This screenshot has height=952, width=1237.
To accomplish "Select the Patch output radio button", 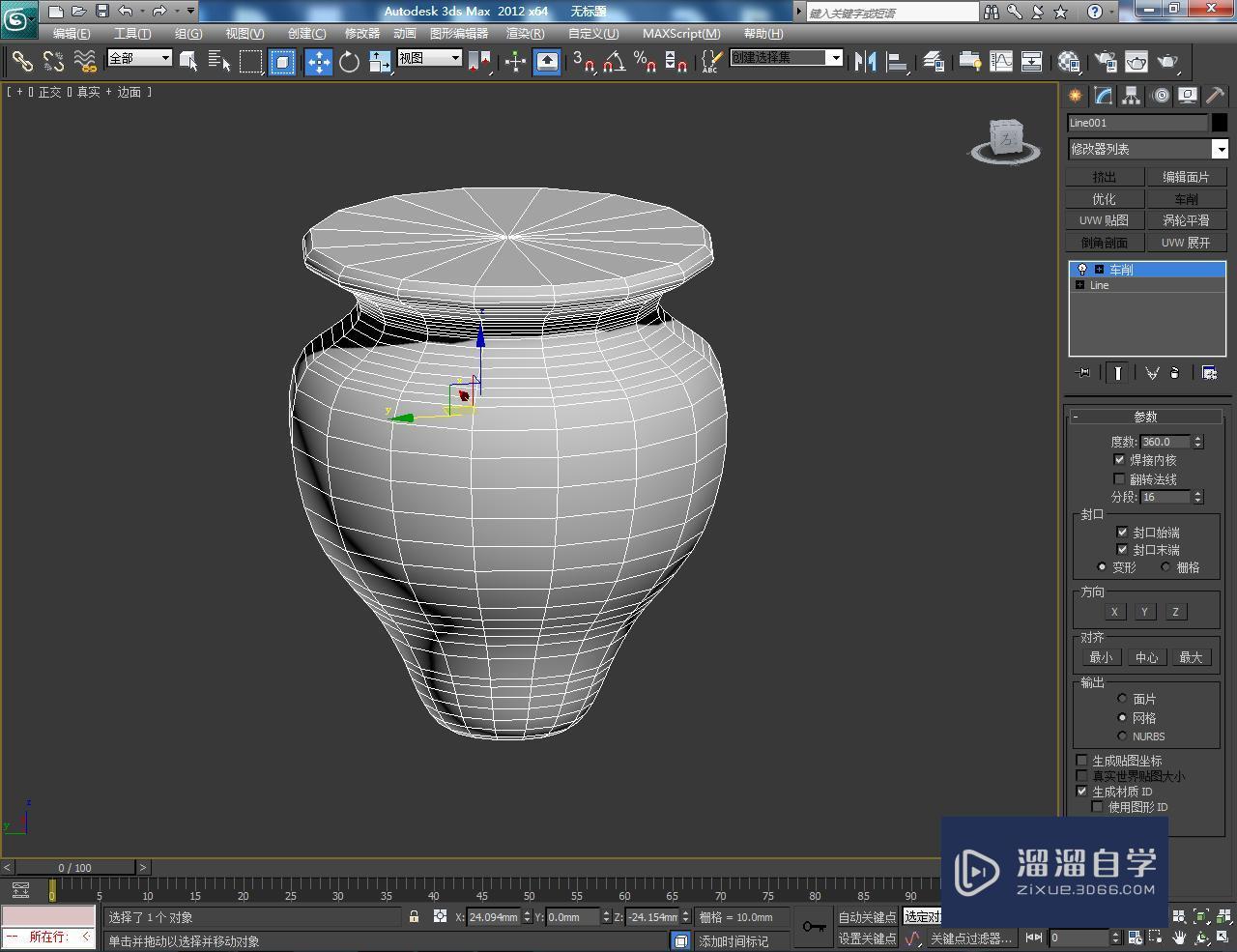I will click(x=1122, y=699).
